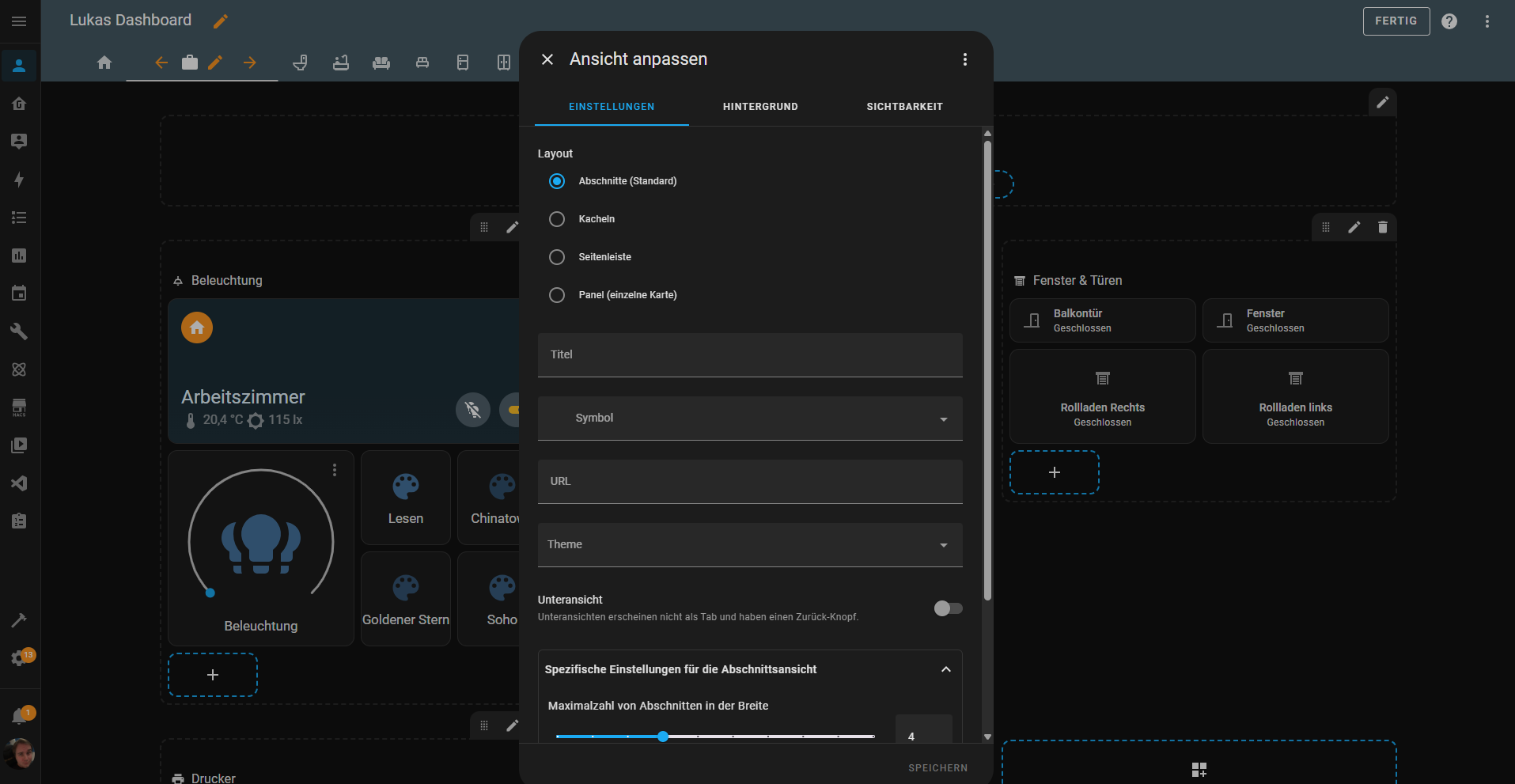1515x784 pixels.
Task: Open the Energy panel lightning icon
Action: pyautogui.click(x=19, y=180)
